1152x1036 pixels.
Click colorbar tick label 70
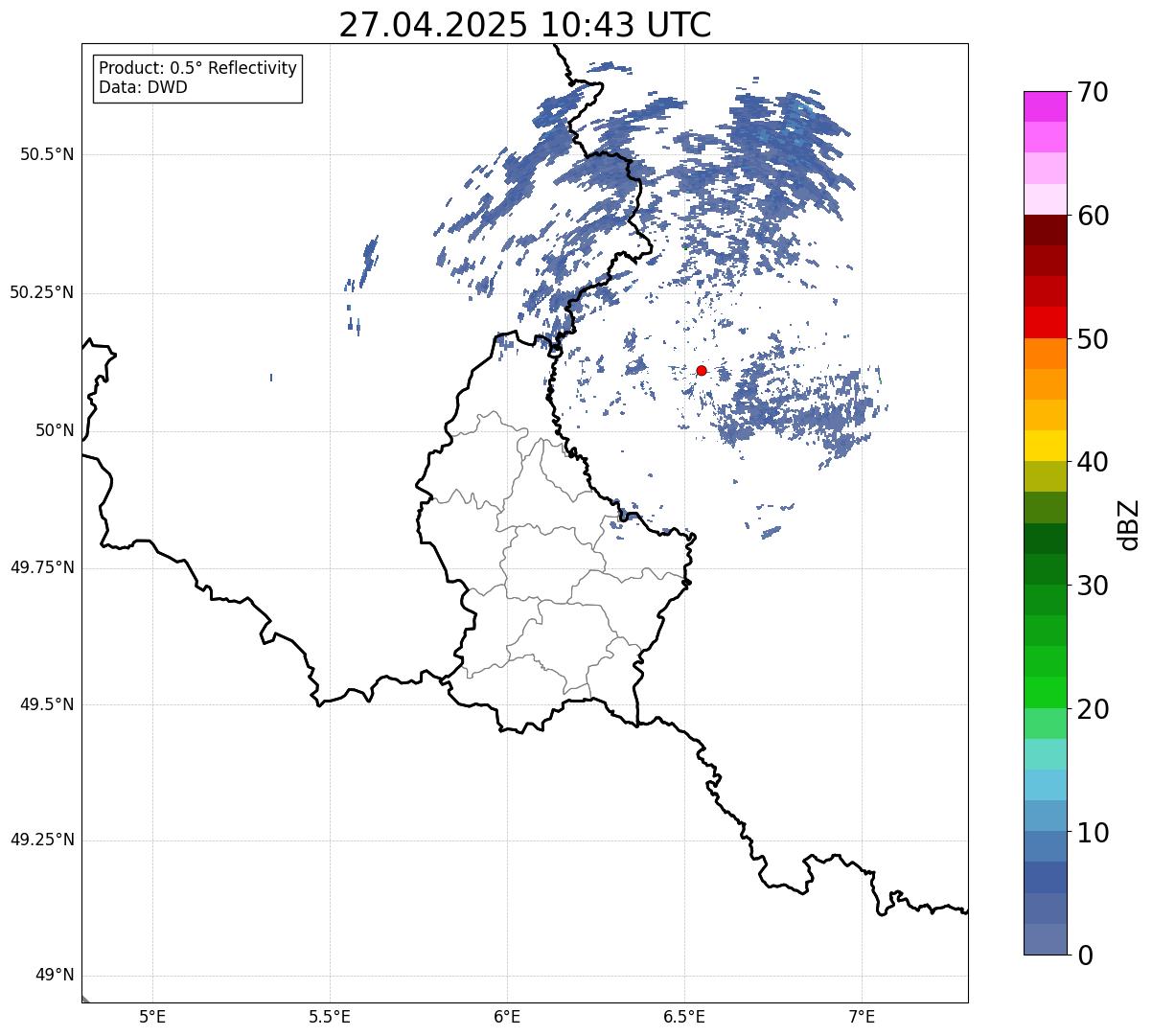pyautogui.click(x=1093, y=92)
